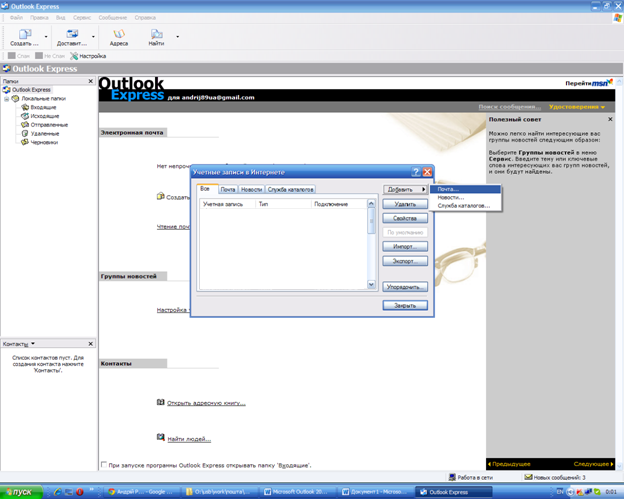This screenshot has height=499, width=624.
Task: Expand hidden quick launch icons chevron
Action: (x=91, y=489)
